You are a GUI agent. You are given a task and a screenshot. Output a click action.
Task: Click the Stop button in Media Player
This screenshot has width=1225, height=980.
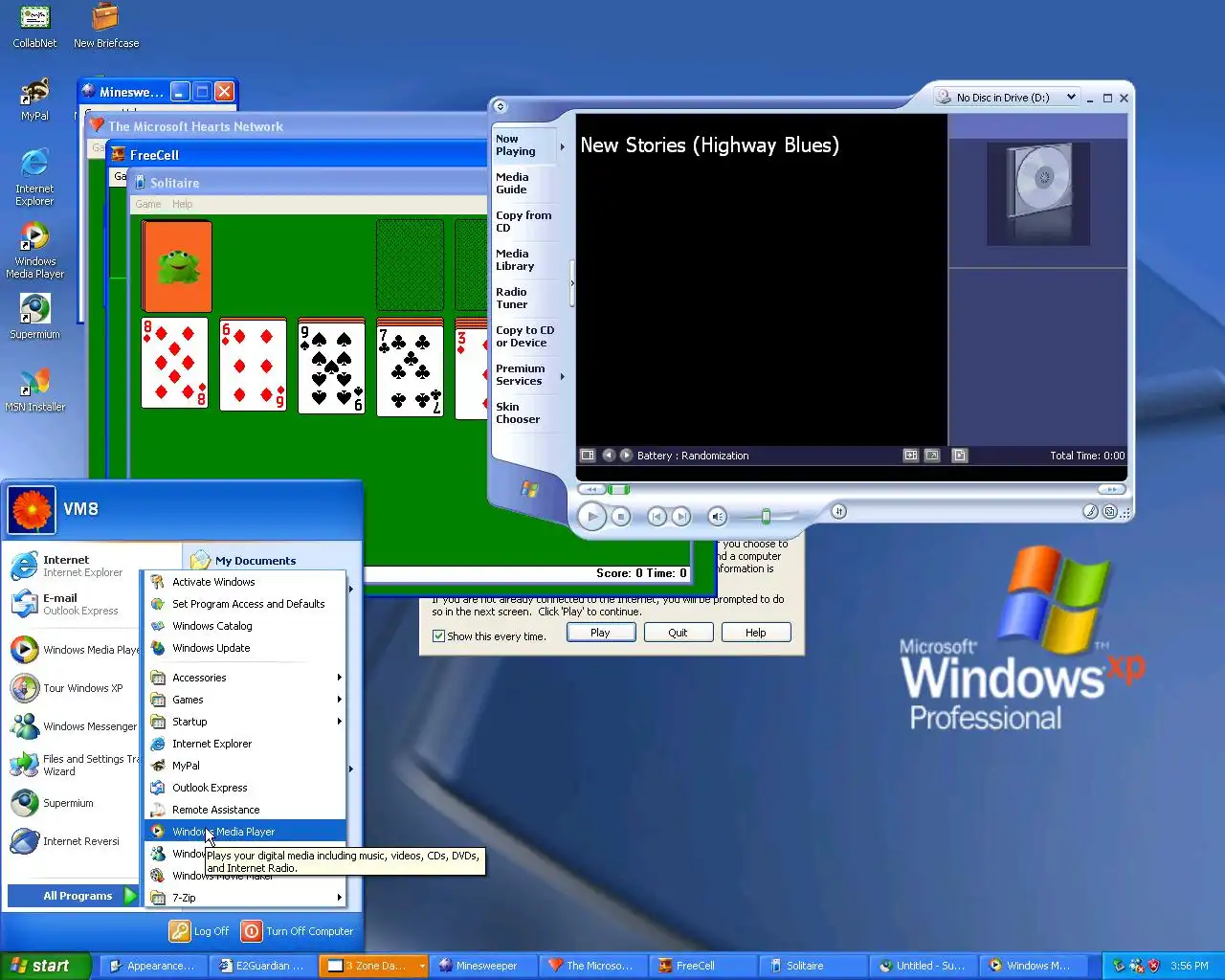pyautogui.click(x=621, y=517)
